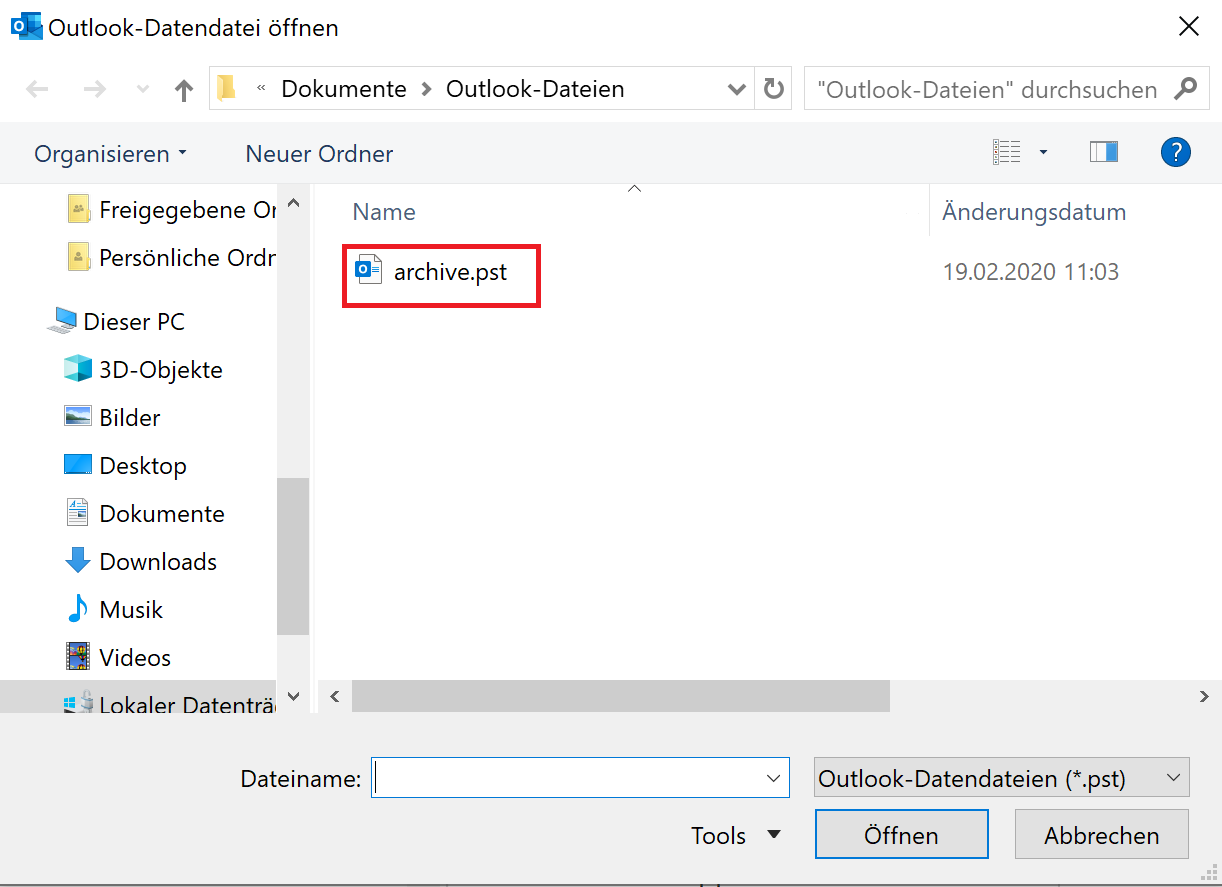Click the Musik note icon

pyautogui.click(x=78, y=609)
